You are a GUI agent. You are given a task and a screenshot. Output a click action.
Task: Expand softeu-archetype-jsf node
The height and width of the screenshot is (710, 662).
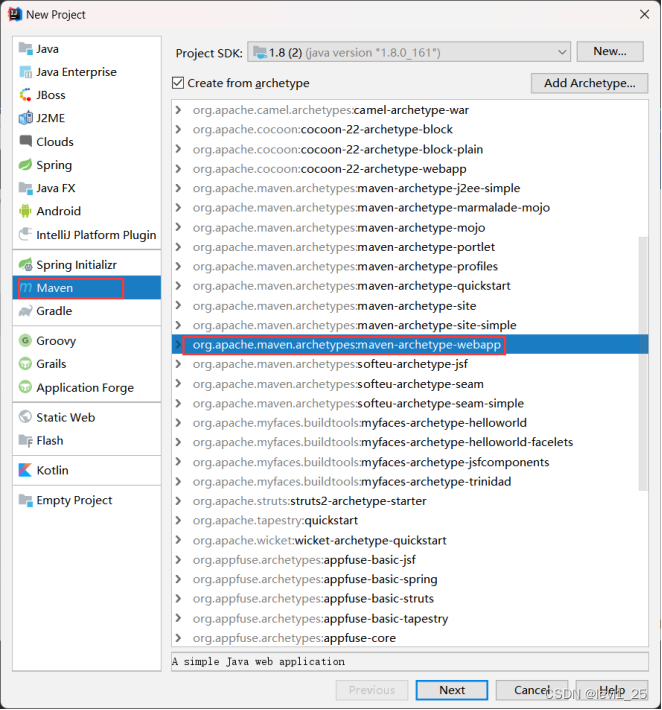[x=178, y=364]
